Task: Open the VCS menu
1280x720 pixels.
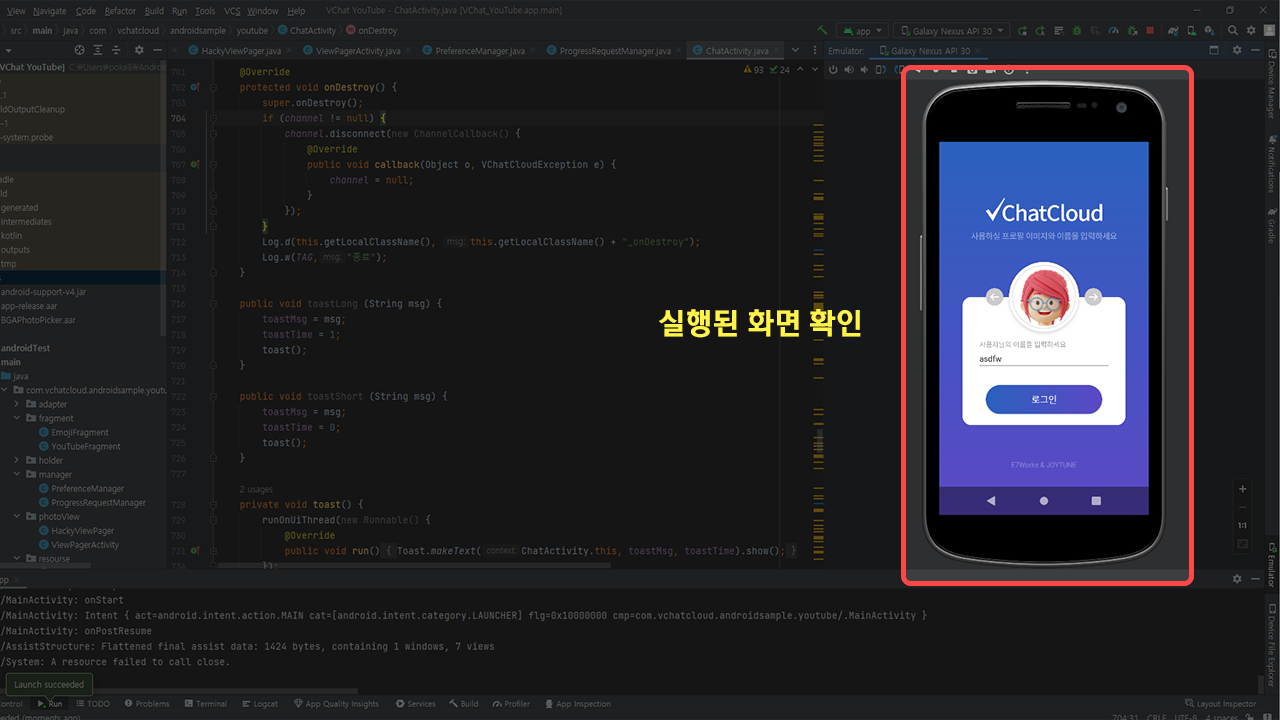Action: tap(232, 11)
